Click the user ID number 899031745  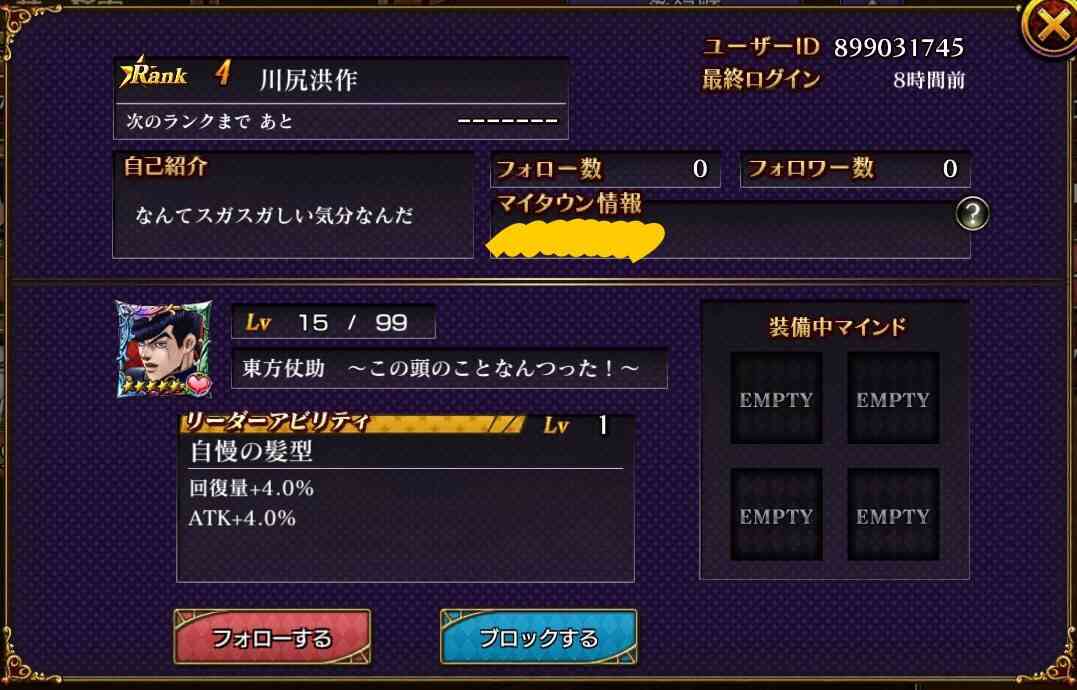pyautogui.click(x=898, y=47)
